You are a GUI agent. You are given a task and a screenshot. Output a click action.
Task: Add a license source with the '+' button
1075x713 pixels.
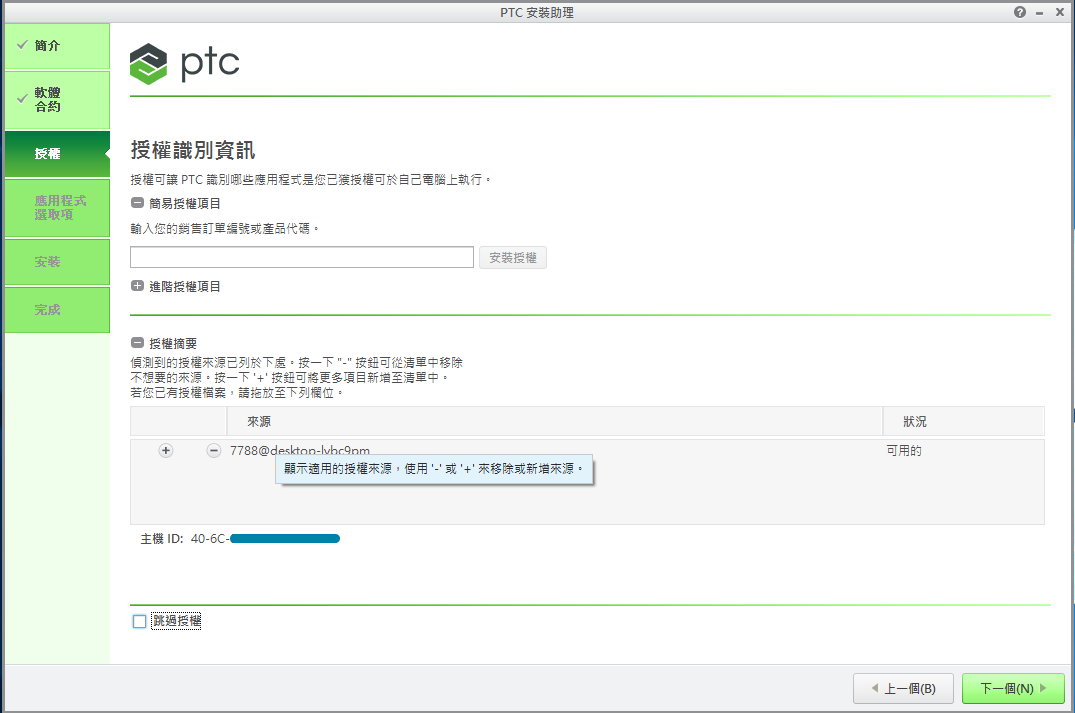tap(166, 451)
